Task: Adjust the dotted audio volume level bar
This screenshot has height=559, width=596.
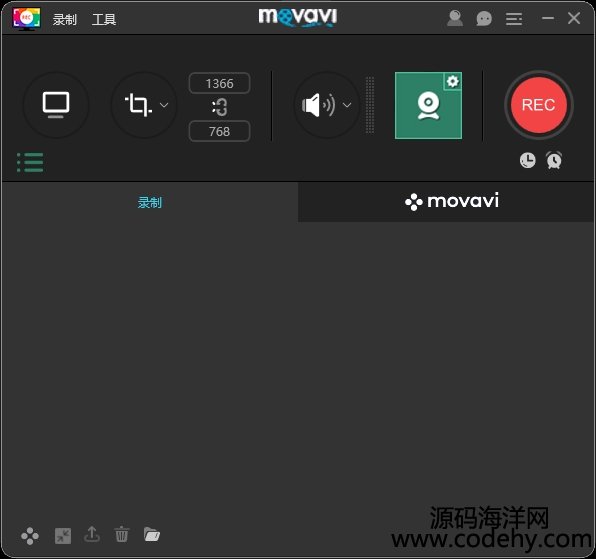Action: coord(370,105)
